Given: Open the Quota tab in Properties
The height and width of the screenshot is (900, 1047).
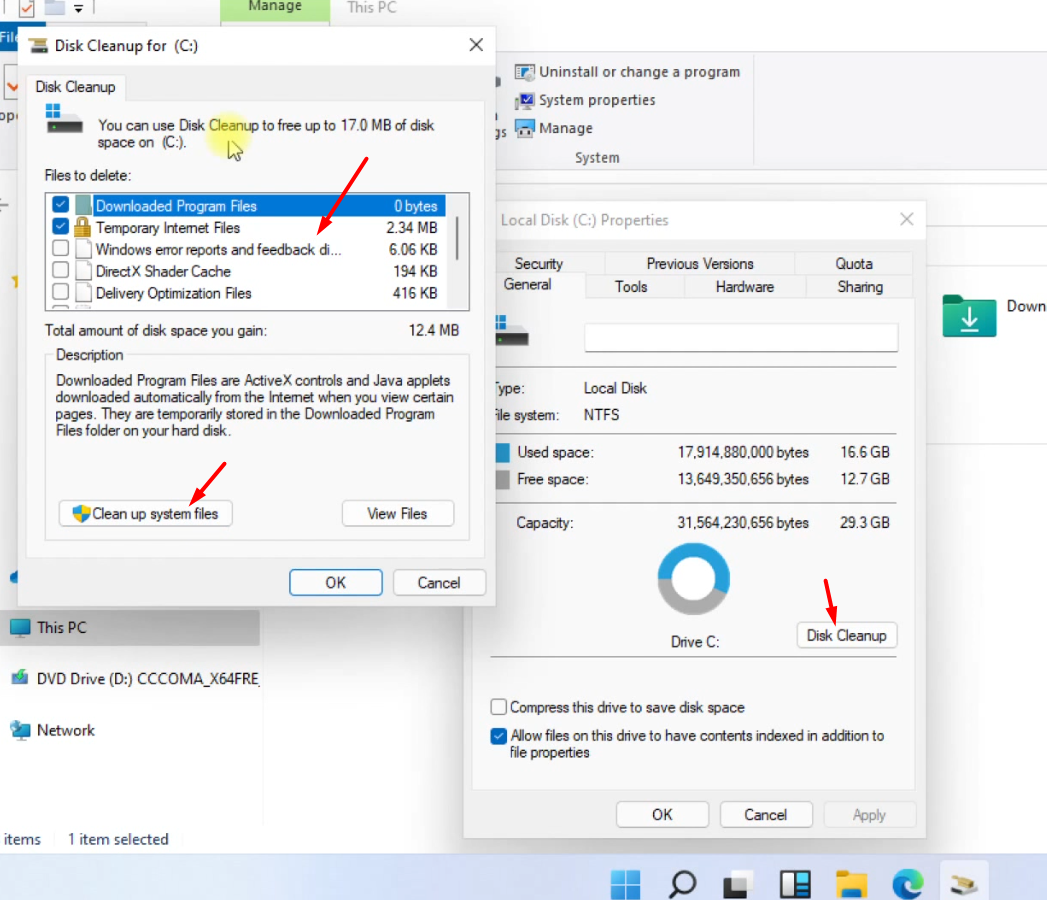Looking at the screenshot, I should [854, 263].
